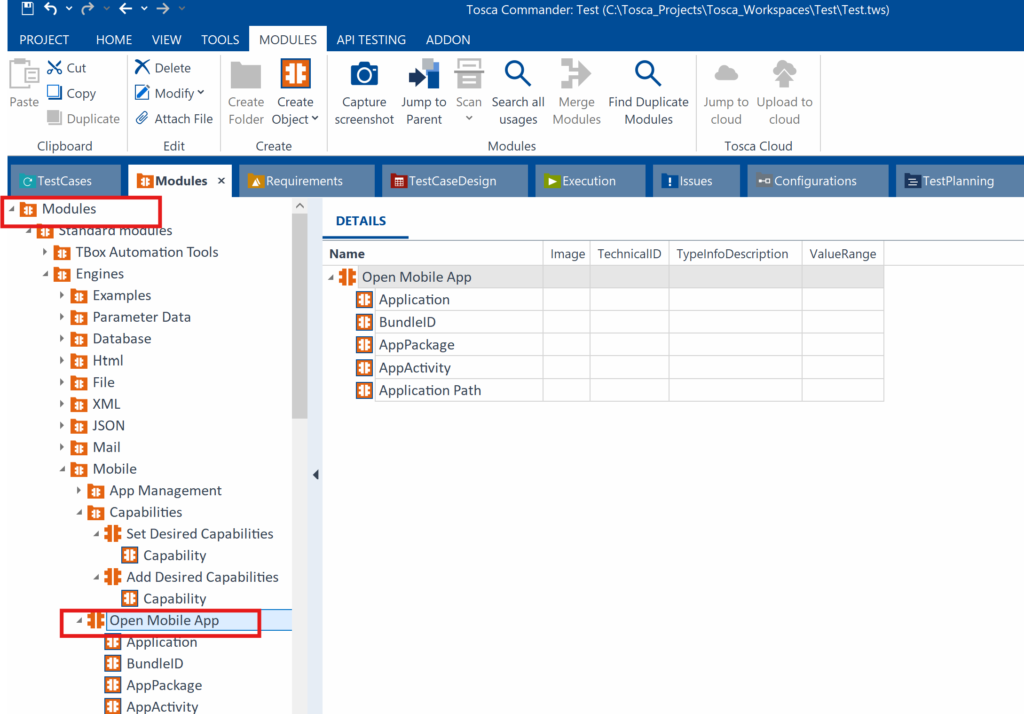The image size is (1024, 714).
Task: Click the Application Path row icon
Action: 364,391
